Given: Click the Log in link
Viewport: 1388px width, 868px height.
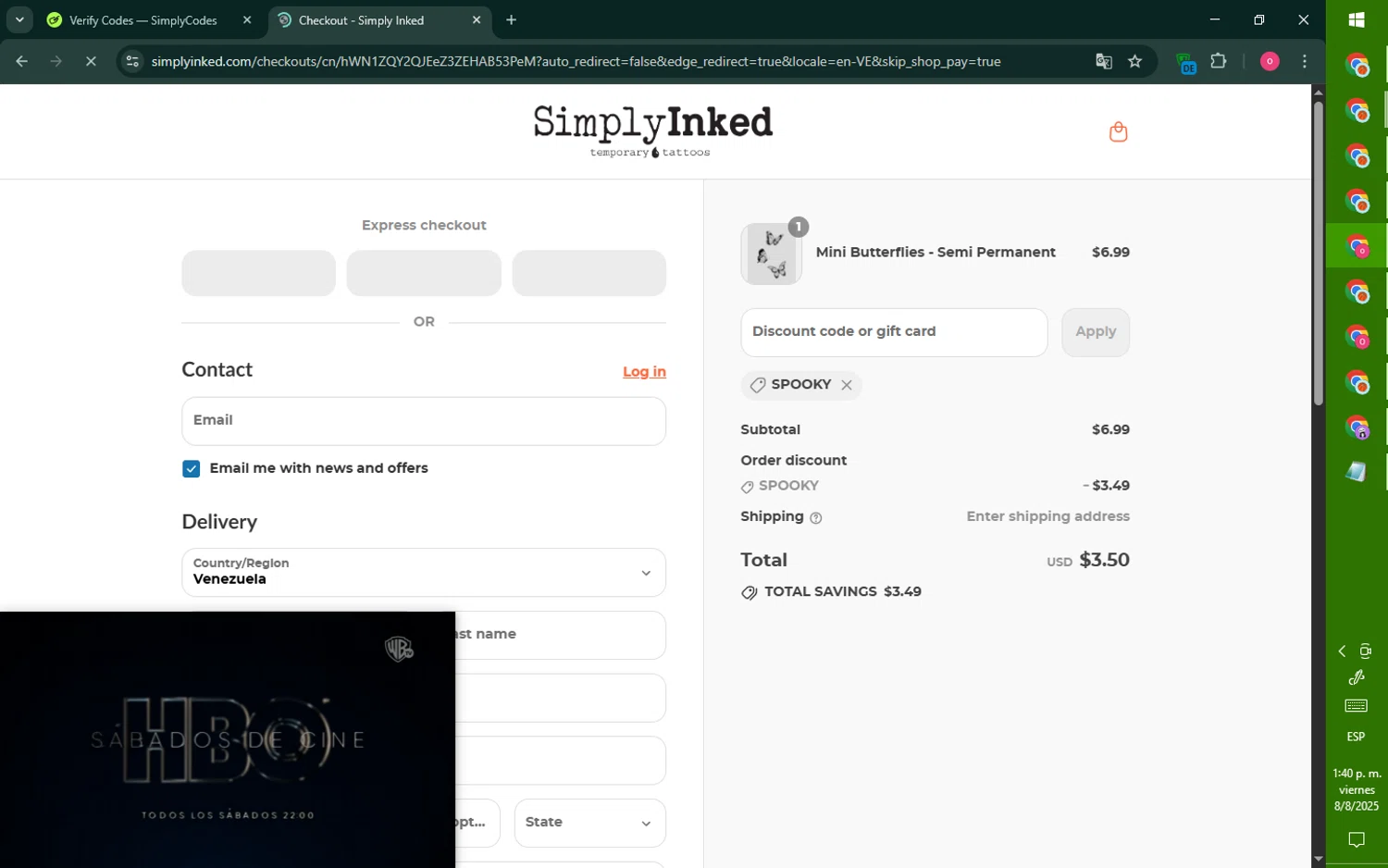Looking at the screenshot, I should [644, 372].
